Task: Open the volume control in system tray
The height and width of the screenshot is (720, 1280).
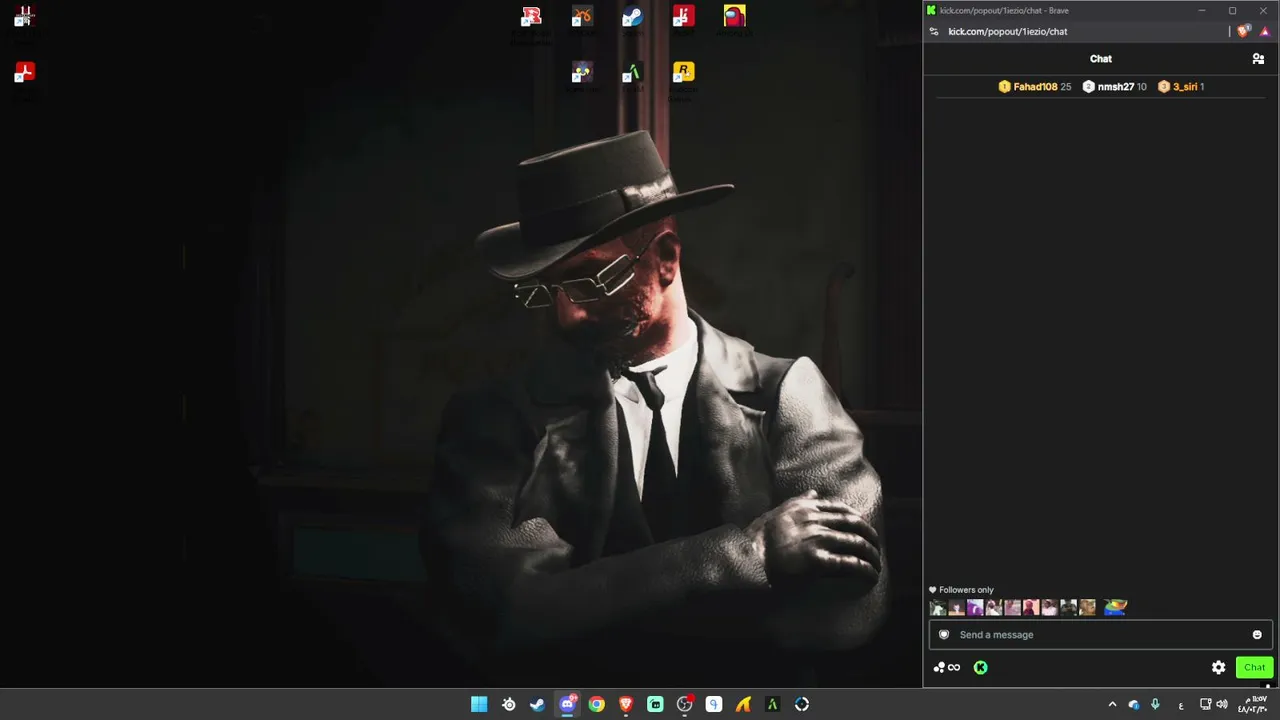Action: point(1222,704)
